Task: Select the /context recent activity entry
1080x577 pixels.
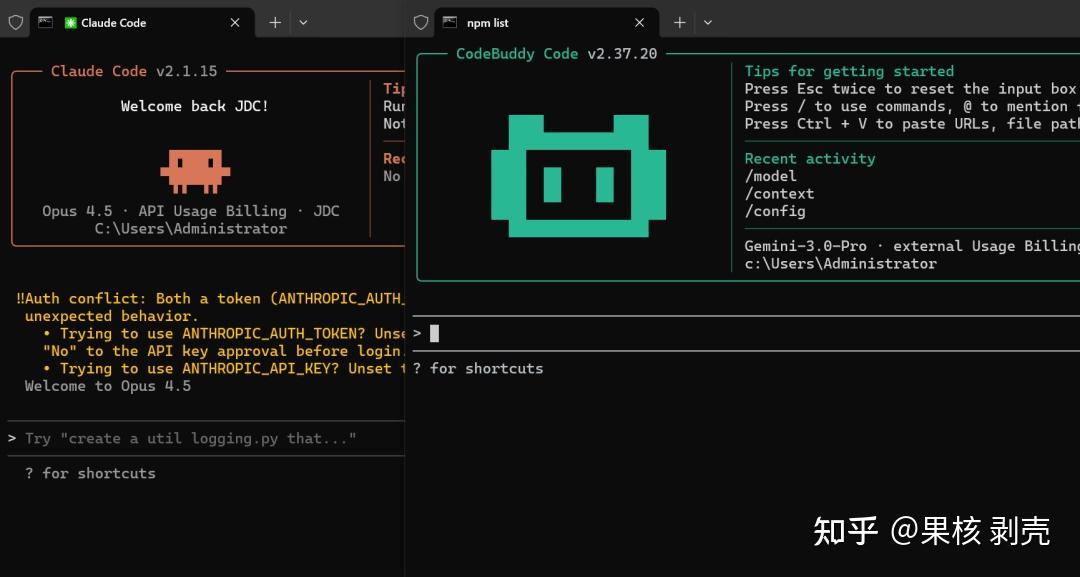Action: 779,193
